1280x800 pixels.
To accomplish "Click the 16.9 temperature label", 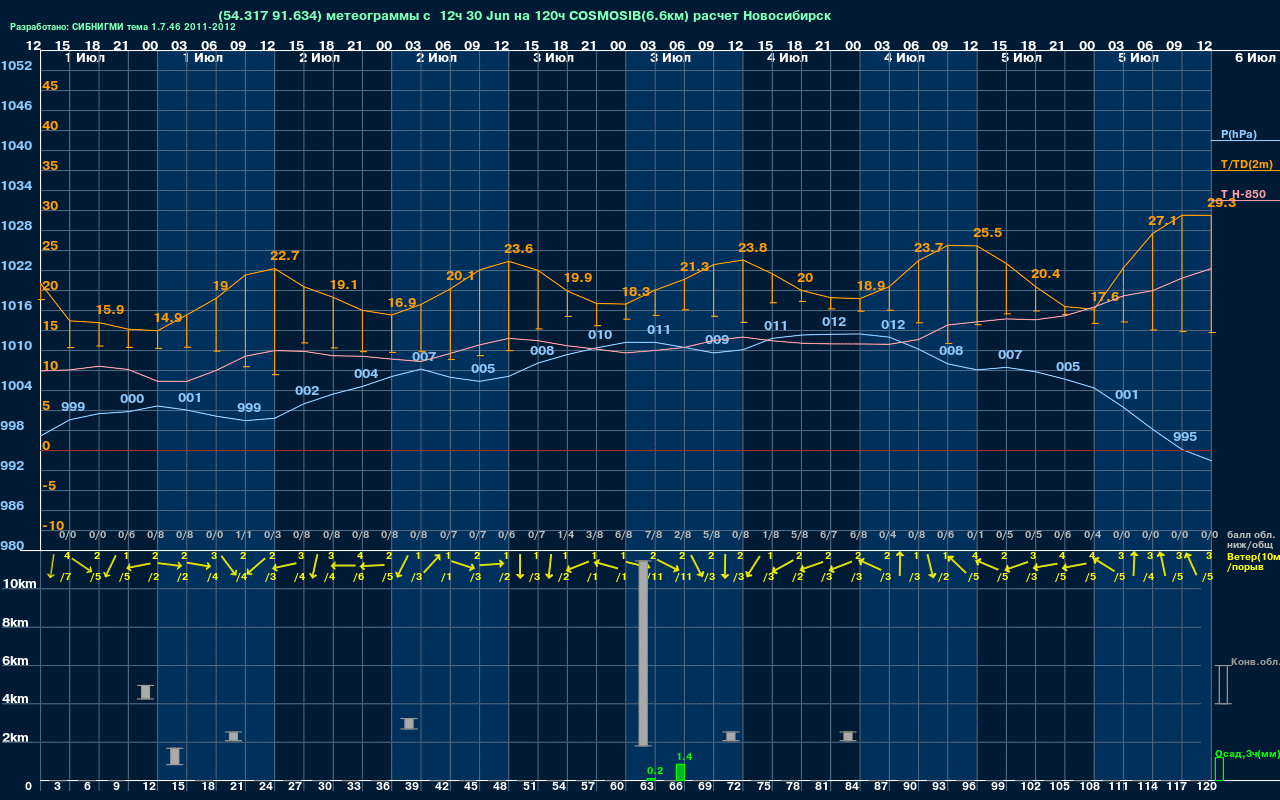I will tap(402, 303).
